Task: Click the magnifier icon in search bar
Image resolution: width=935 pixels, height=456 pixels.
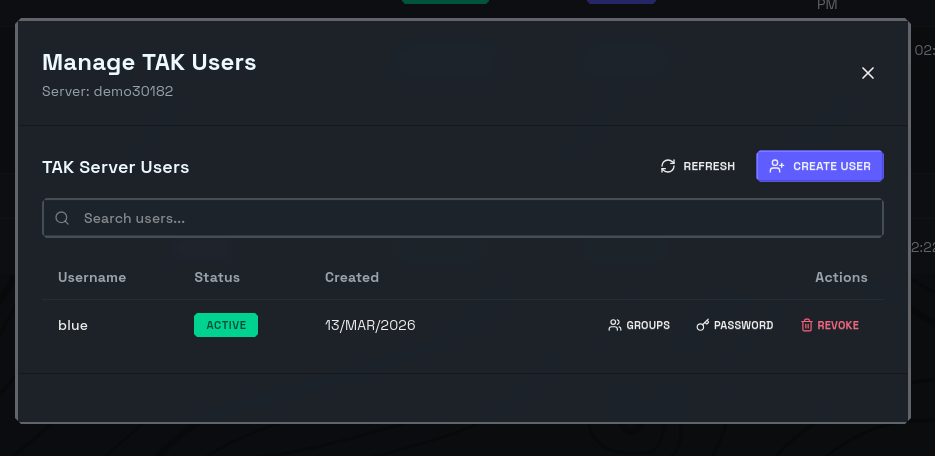Action: pyautogui.click(x=62, y=218)
